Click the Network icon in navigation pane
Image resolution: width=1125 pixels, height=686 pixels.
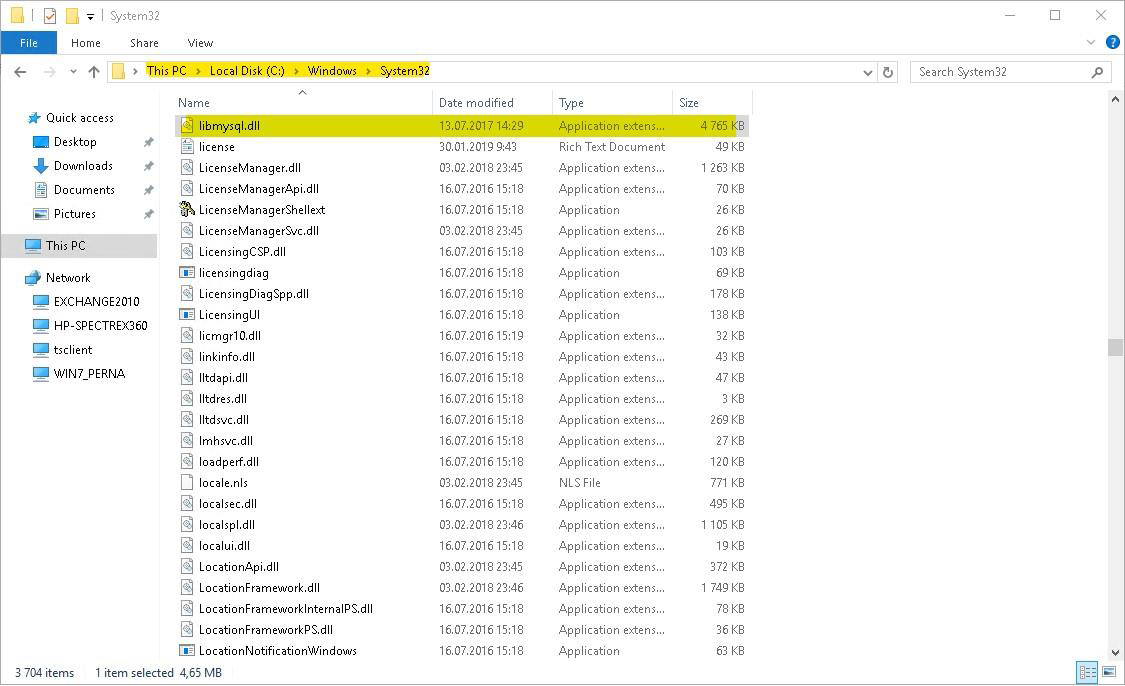pyautogui.click(x=33, y=278)
